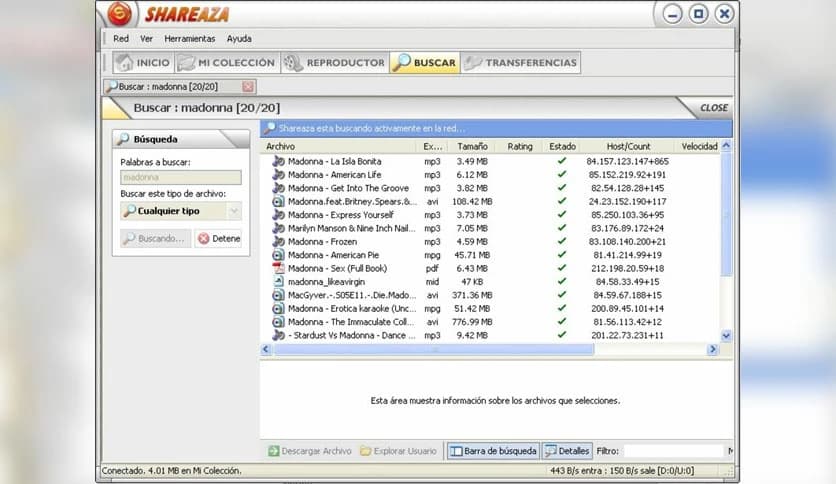Select the Buscar tab
Image resolution: width=836 pixels, height=484 pixels.
pos(424,62)
